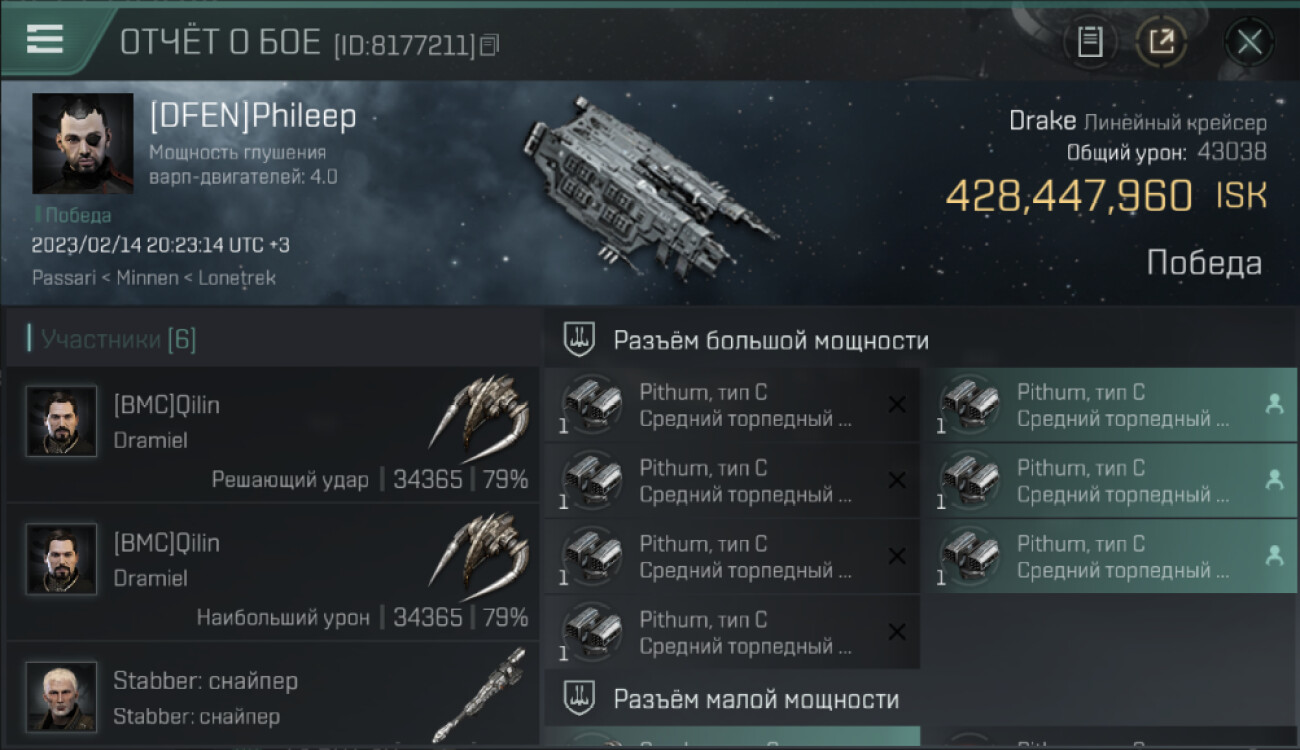Click the X on fourth Pithum launcher
The image size is (1300, 750).
[x=897, y=632]
